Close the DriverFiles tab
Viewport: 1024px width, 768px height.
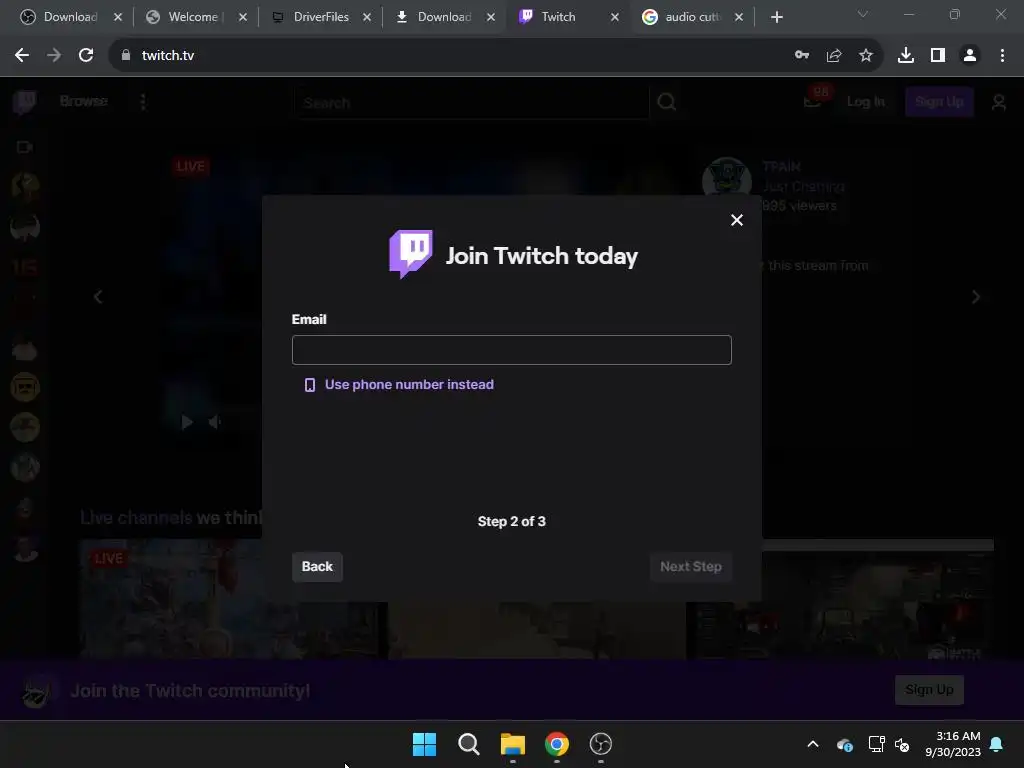point(367,17)
